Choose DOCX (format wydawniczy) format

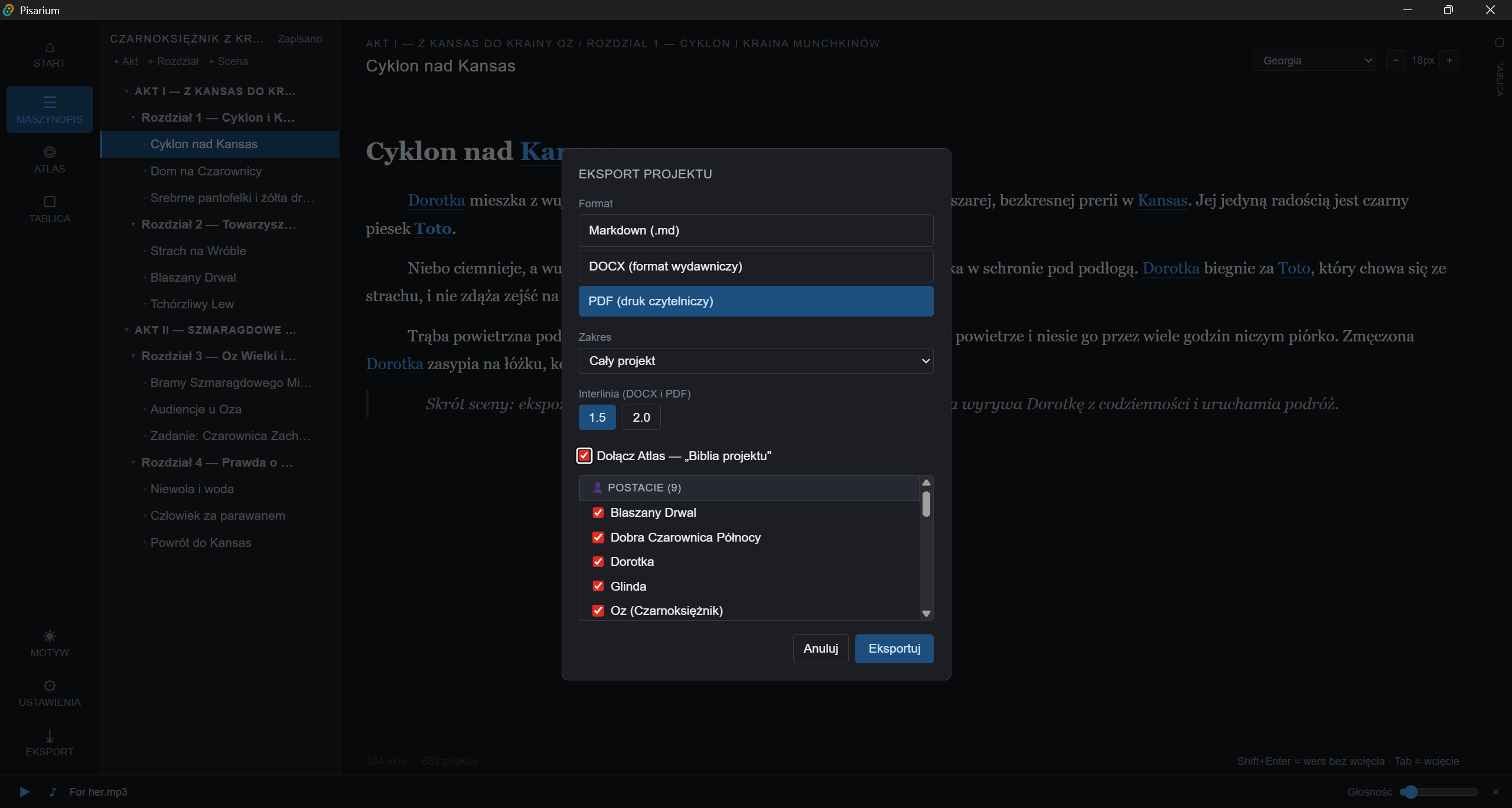tap(756, 266)
